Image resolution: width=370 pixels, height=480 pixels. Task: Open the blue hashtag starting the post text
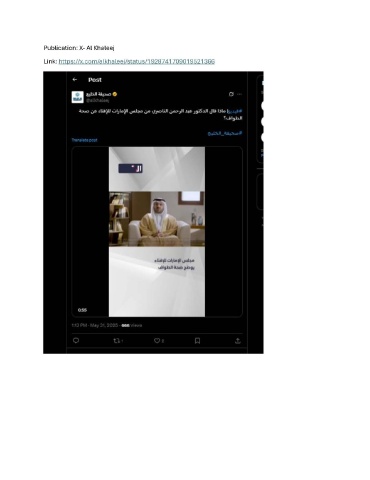(x=235, y=111)
